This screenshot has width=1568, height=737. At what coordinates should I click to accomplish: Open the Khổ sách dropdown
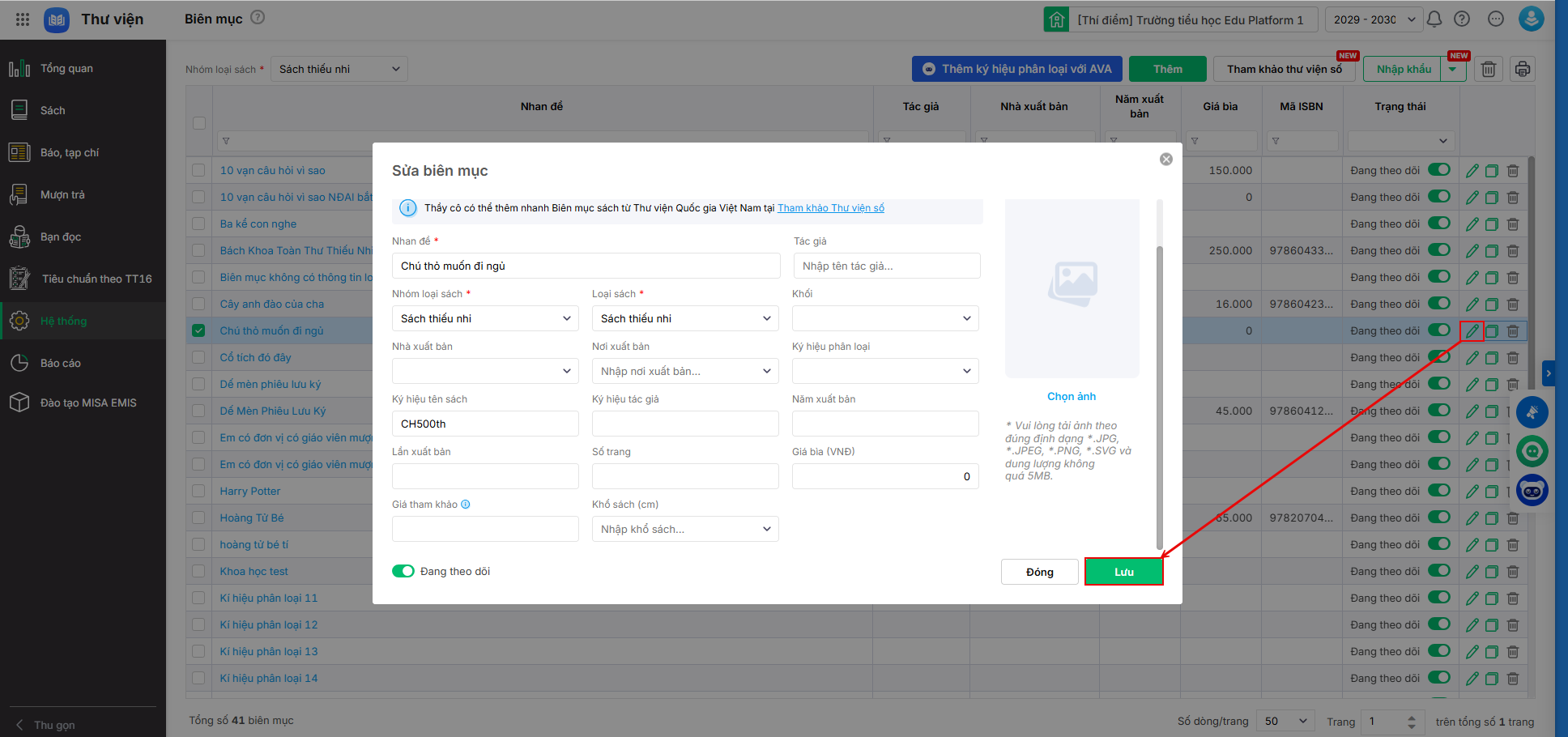click(685, 529)
